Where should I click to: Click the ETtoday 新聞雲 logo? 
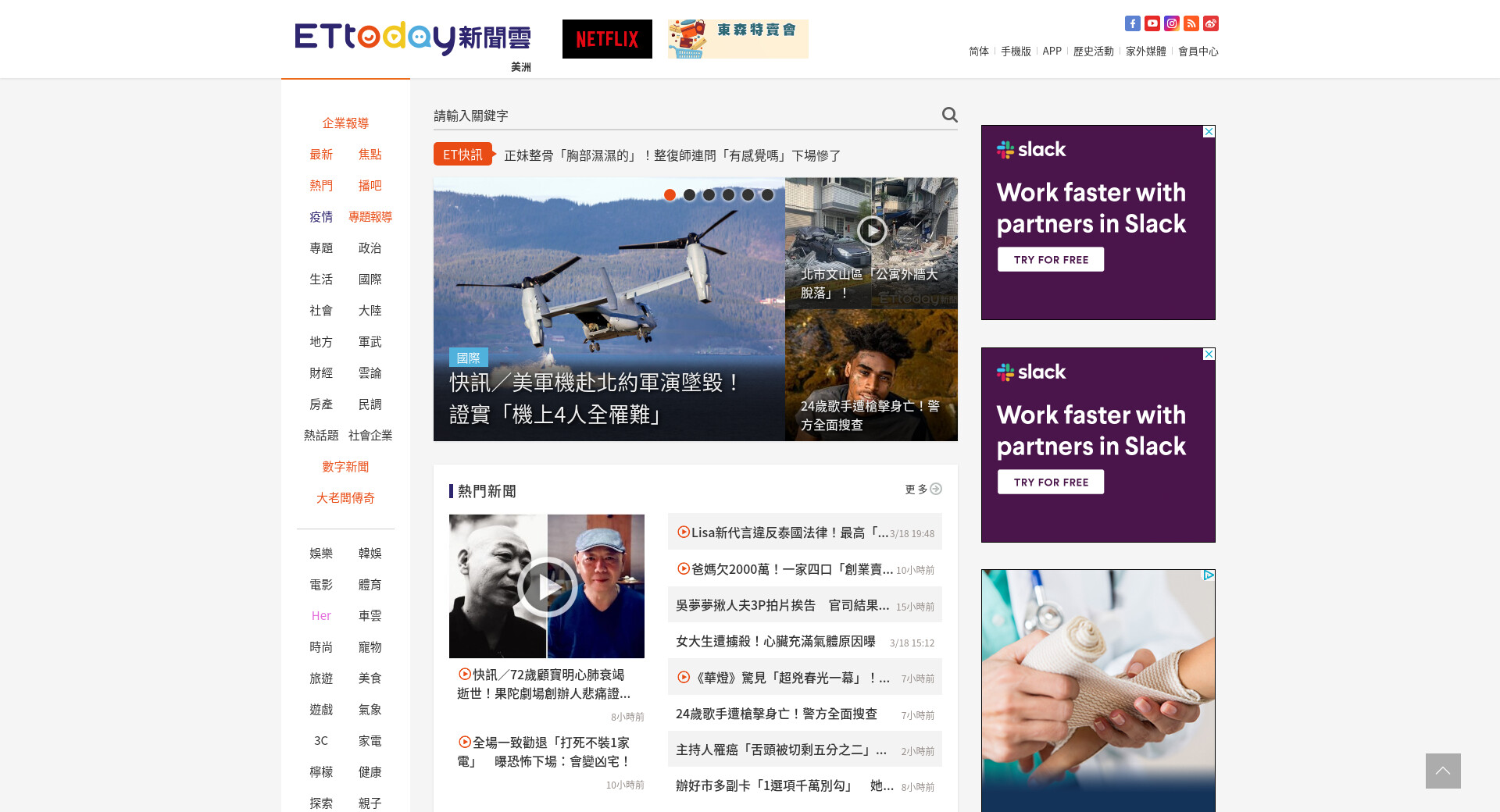click(x=412, y=37)
